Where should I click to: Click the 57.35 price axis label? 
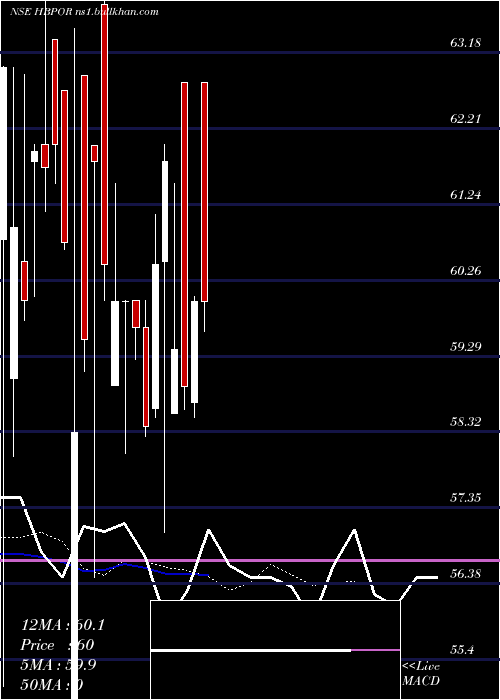coord(466,497)
